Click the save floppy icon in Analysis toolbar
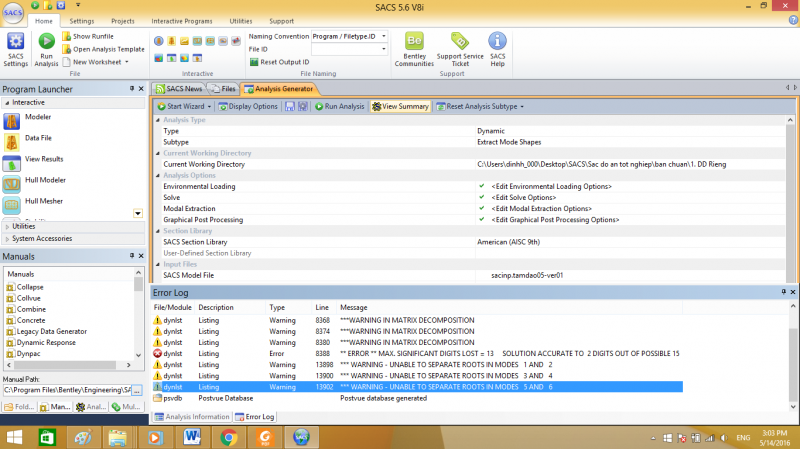800x449 pixels. (x=290, y=106)
